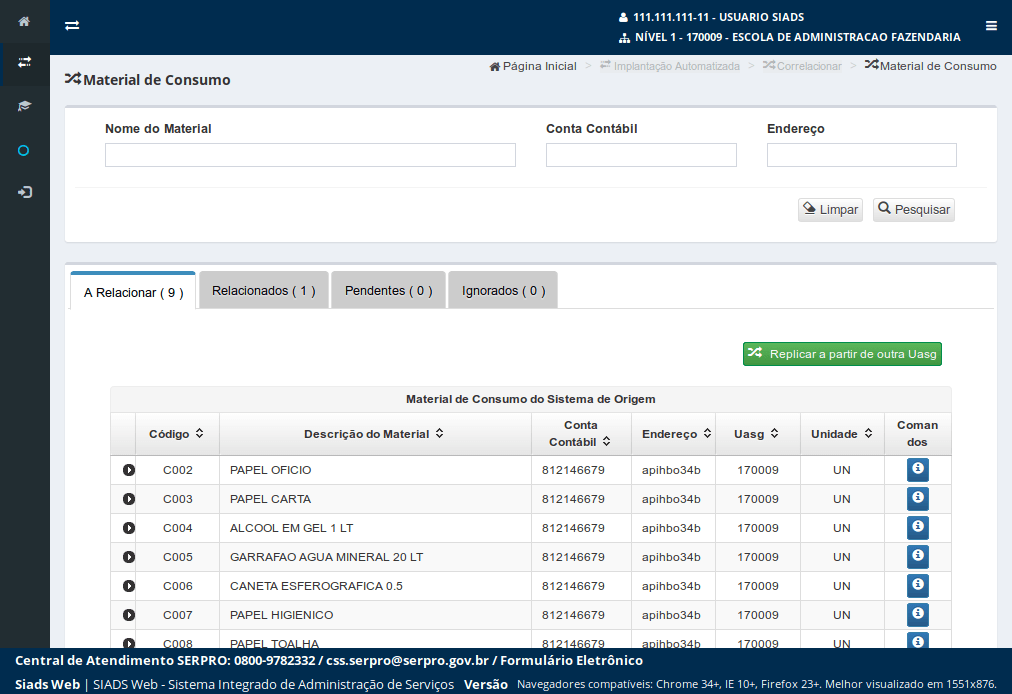
Task: Switch to the Ignorados tab
Action: click(503, 291)
